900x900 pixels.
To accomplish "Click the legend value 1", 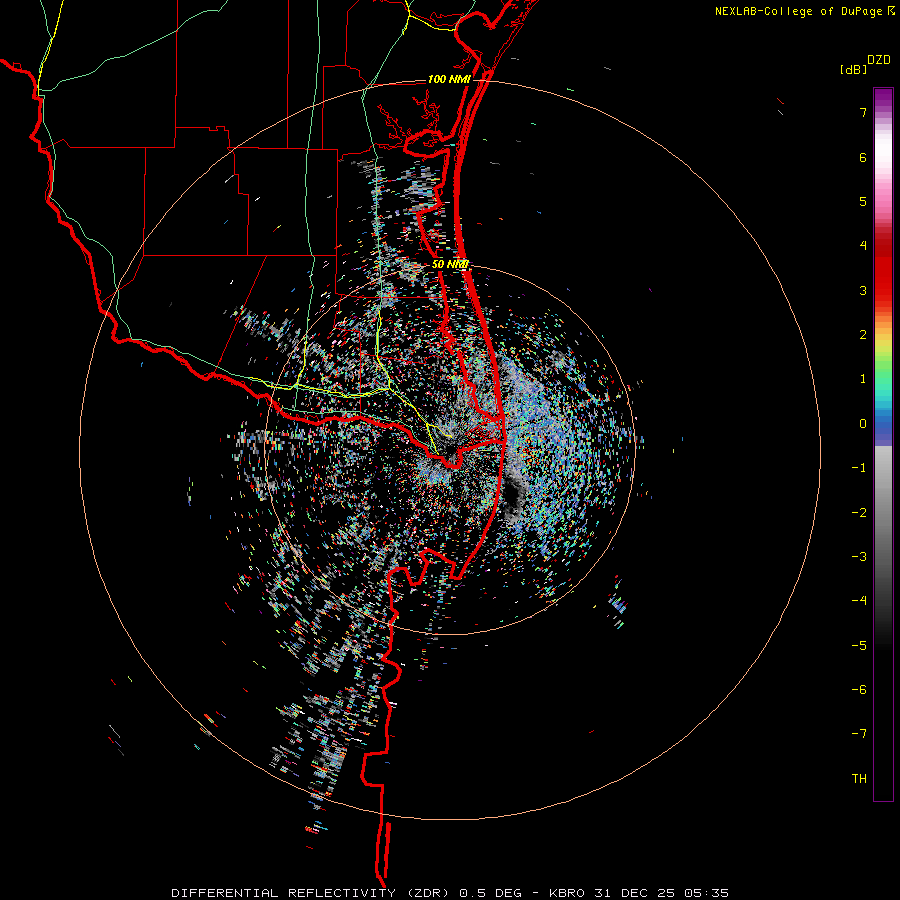I will click(x=863, y=379).
